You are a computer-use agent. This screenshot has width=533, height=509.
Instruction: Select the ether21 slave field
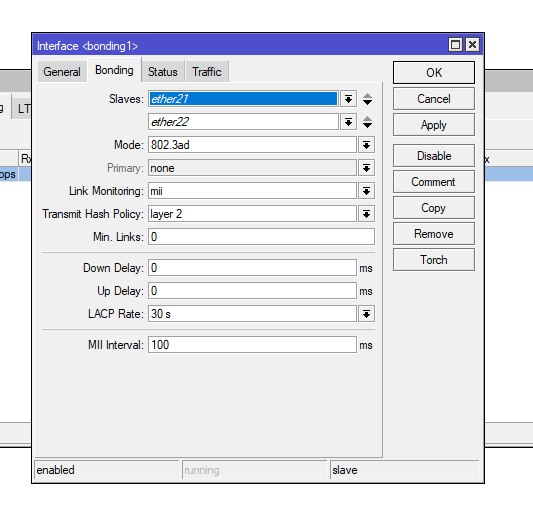(x=243, y=99)
